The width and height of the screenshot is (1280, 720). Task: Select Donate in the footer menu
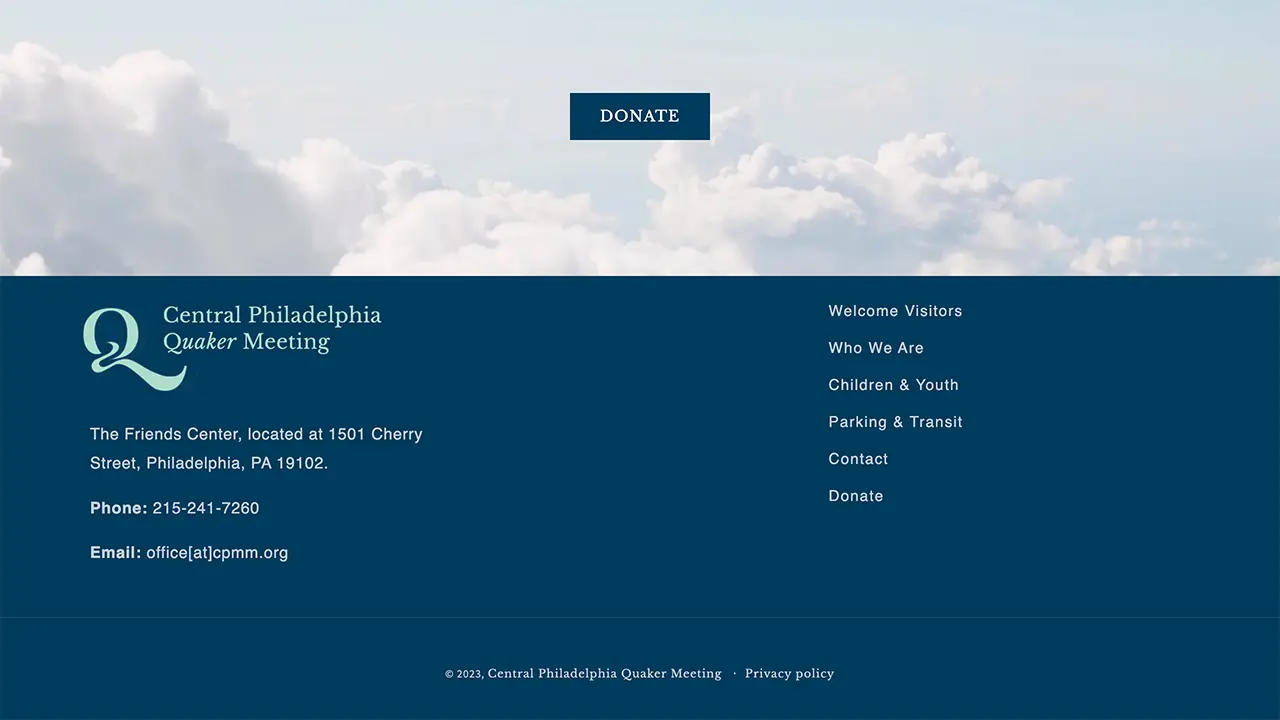(856, 496)
